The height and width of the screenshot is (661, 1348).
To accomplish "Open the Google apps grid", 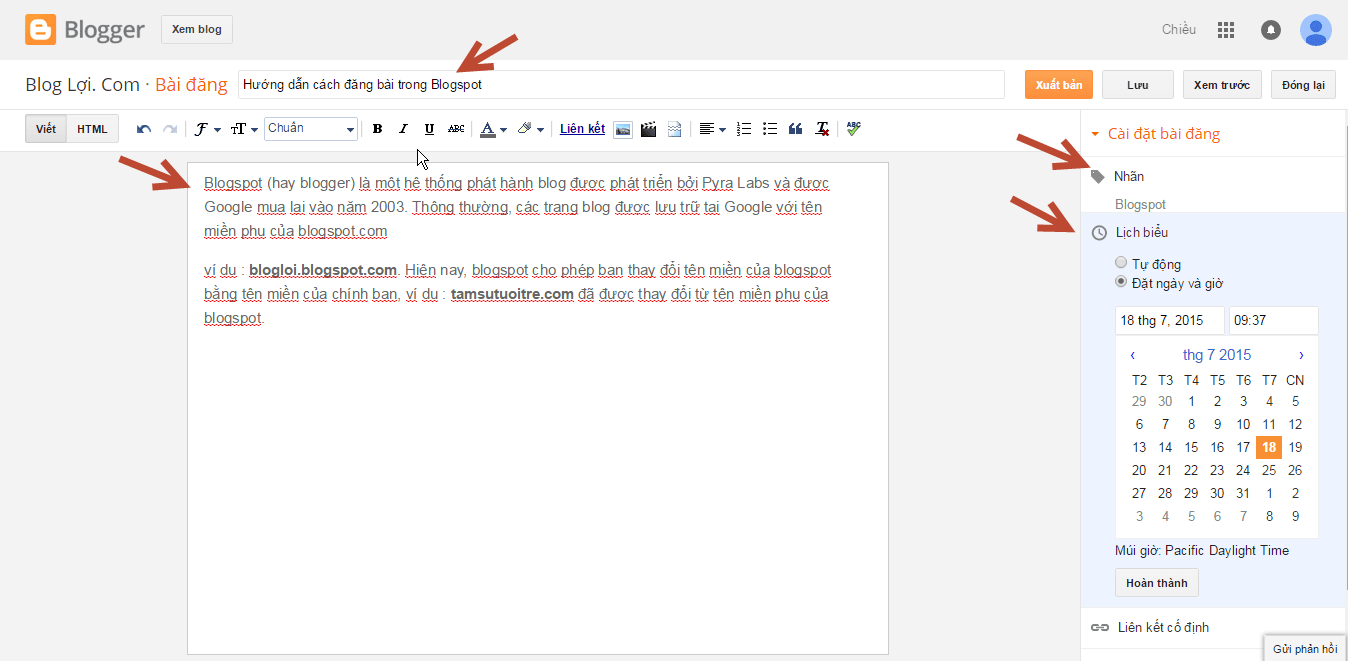I will tap(1226, 30).
